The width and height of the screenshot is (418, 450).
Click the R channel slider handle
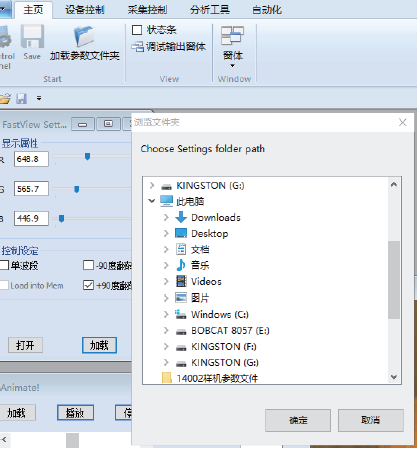pos(87,156)
